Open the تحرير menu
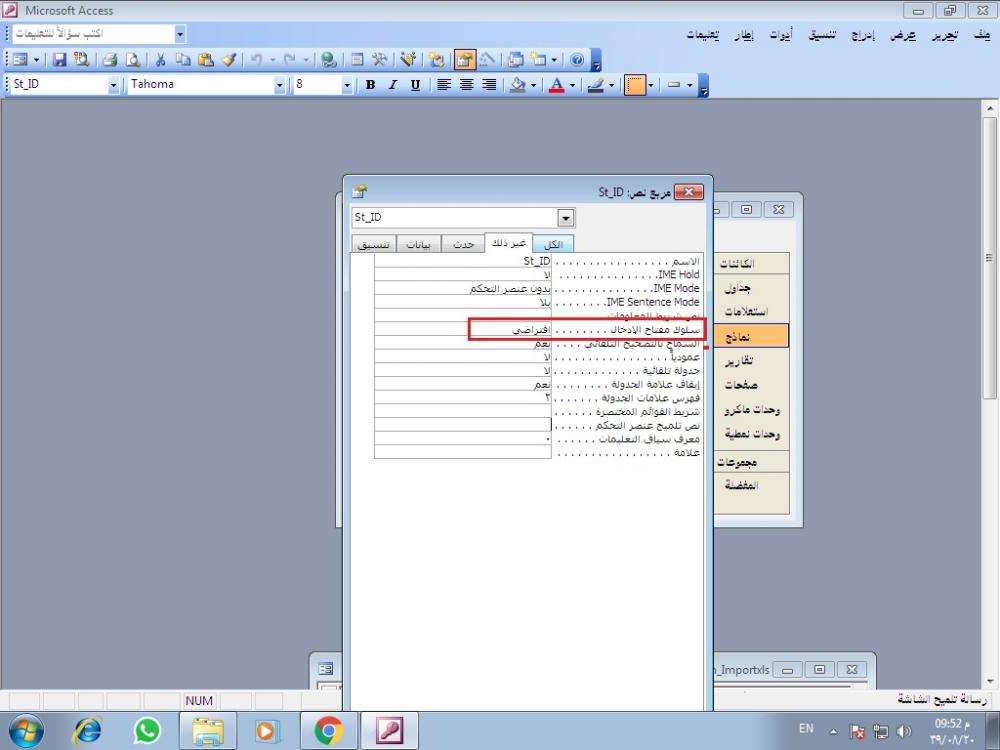1000x750 pixels. [x=944, y=35]
